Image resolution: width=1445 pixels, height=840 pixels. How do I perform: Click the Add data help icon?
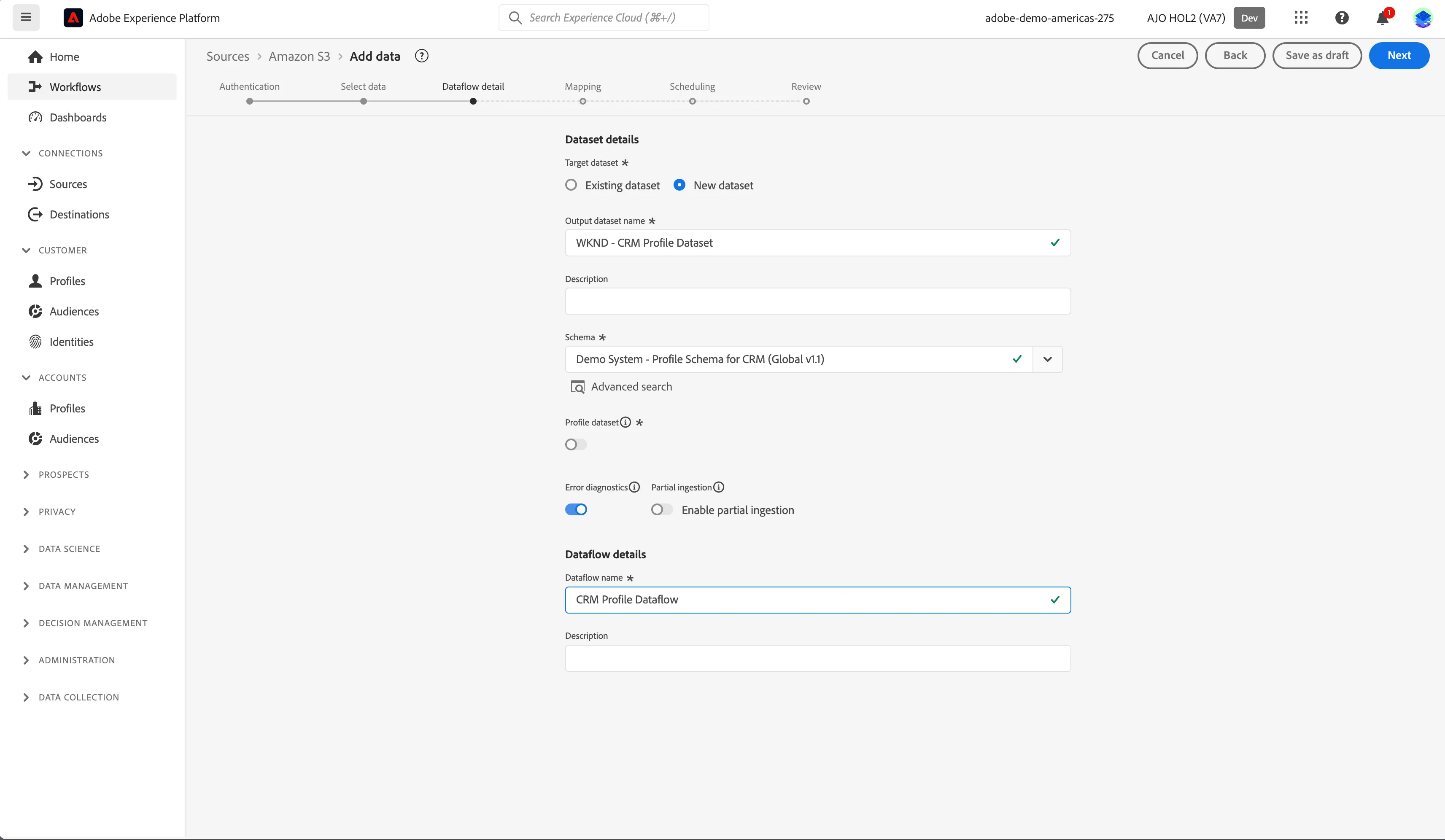(421, 56)
